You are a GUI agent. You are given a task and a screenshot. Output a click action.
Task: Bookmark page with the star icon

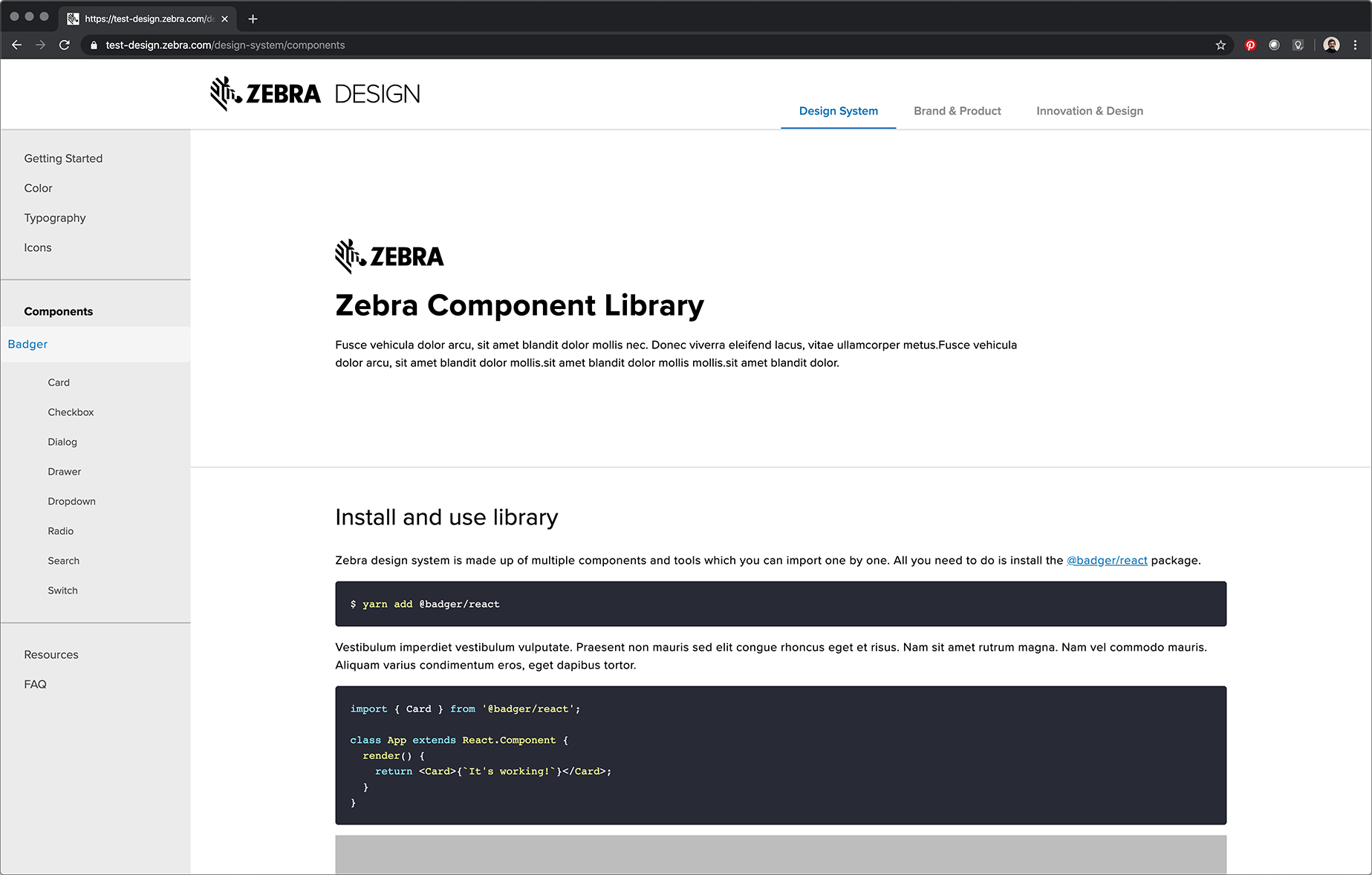1220,45
